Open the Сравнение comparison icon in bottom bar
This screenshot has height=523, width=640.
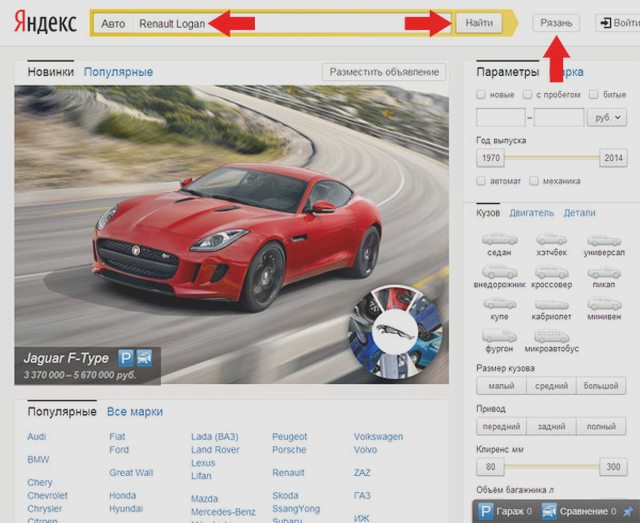coord(549,511)
